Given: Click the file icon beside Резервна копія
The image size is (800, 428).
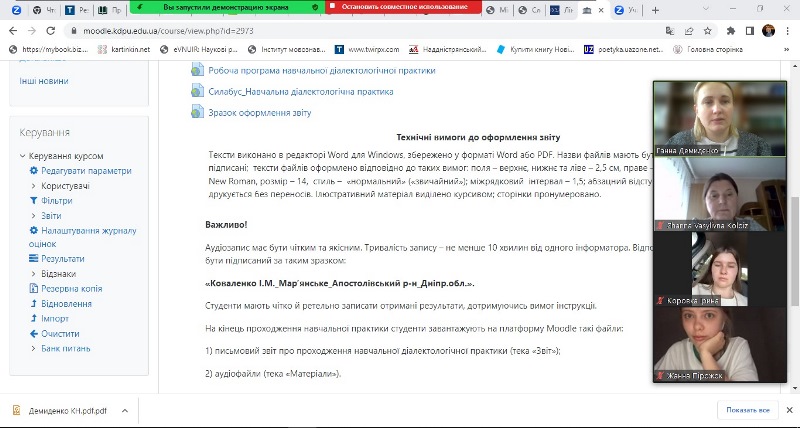Looking at the screenshot, I should 34,288.
